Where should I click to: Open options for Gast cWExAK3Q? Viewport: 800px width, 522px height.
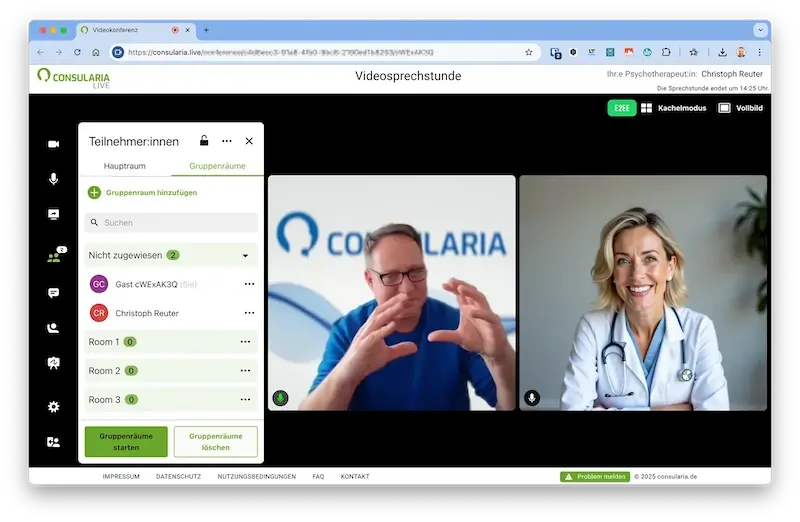(249, 284)
